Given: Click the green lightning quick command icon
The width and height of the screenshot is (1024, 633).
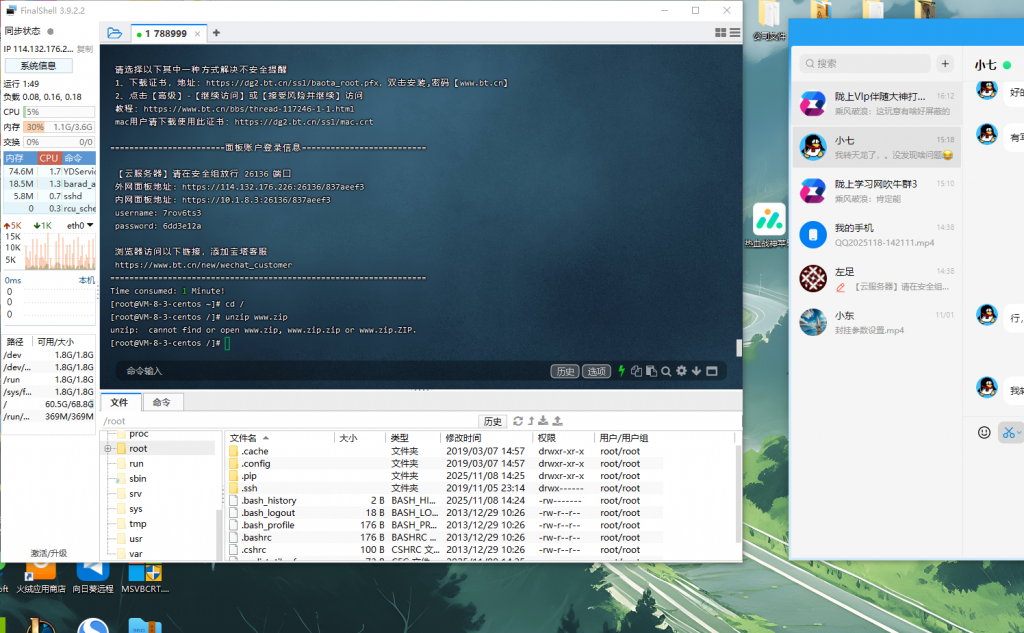Looking at the screenshot, I should coord(621,371).
